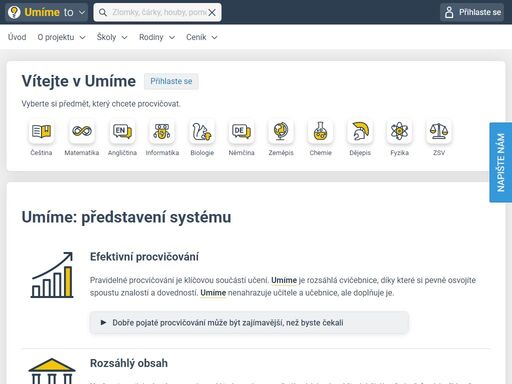The width and height of the screenshot is (512, 384).
Task: Expand the Rodiny menu
Action: (157, 37)
